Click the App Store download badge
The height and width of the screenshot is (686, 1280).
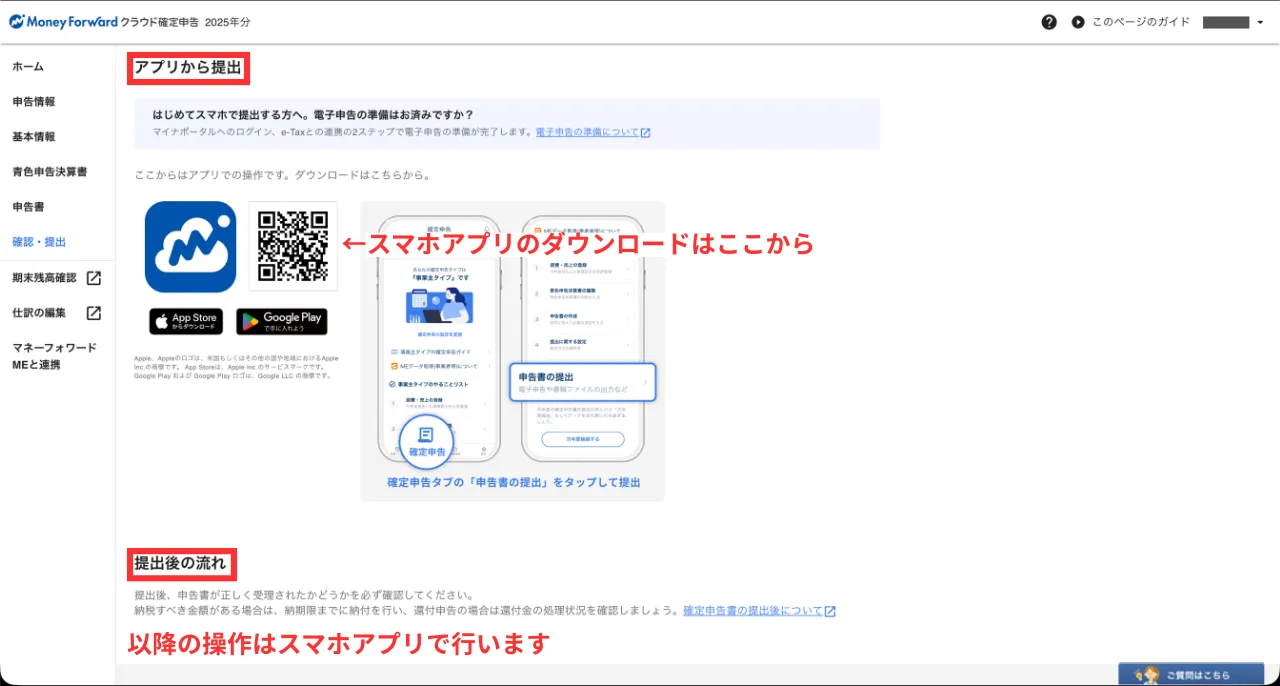pos(186,321)
